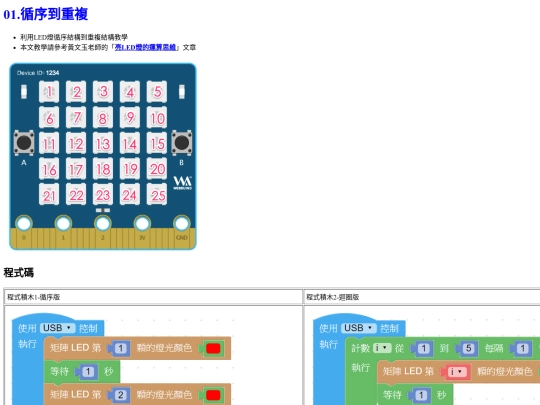Click LED number 18 on the board
Viewport: 540px width, 405px height.
tap(103, 168)
